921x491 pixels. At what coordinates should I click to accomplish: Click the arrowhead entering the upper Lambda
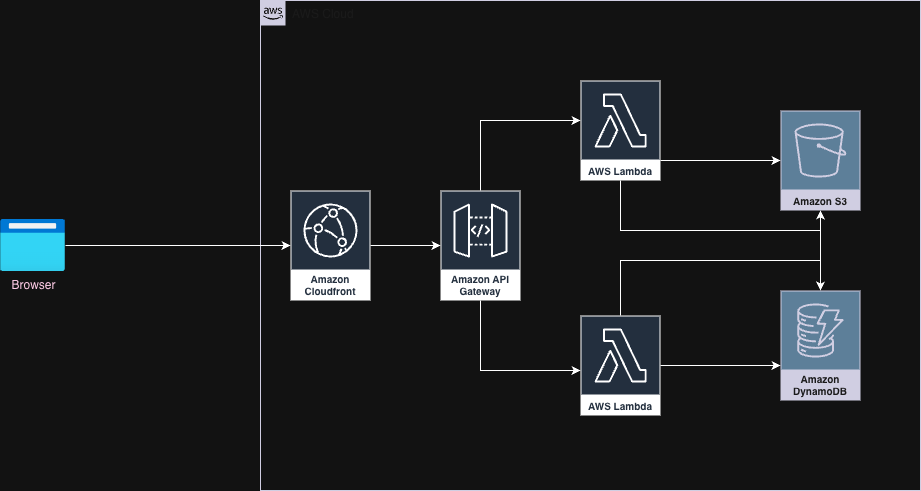click(575, 120)
